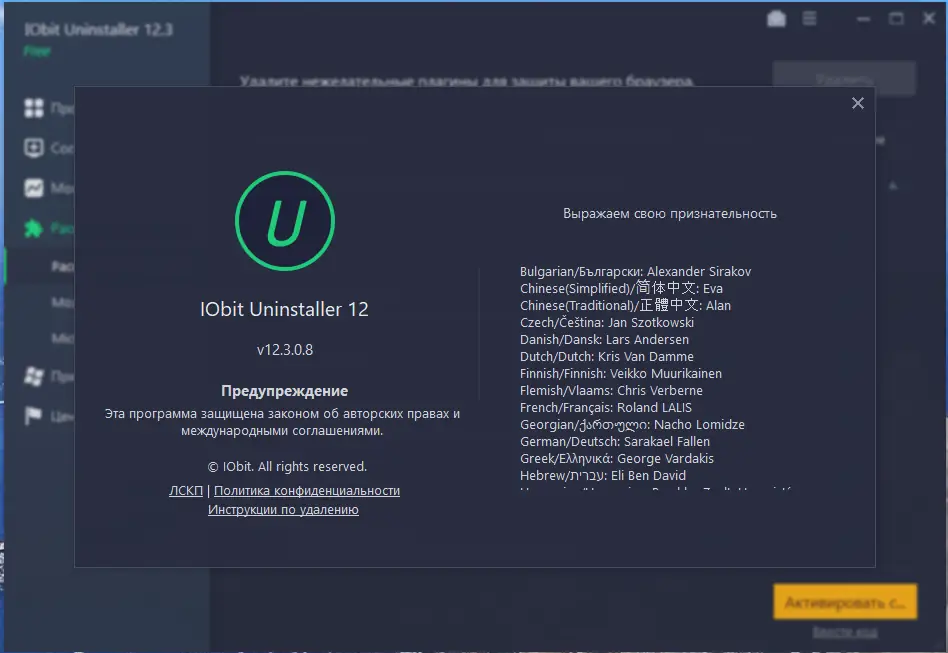Open the Инструкции по удалению link

tap(283, 510)
